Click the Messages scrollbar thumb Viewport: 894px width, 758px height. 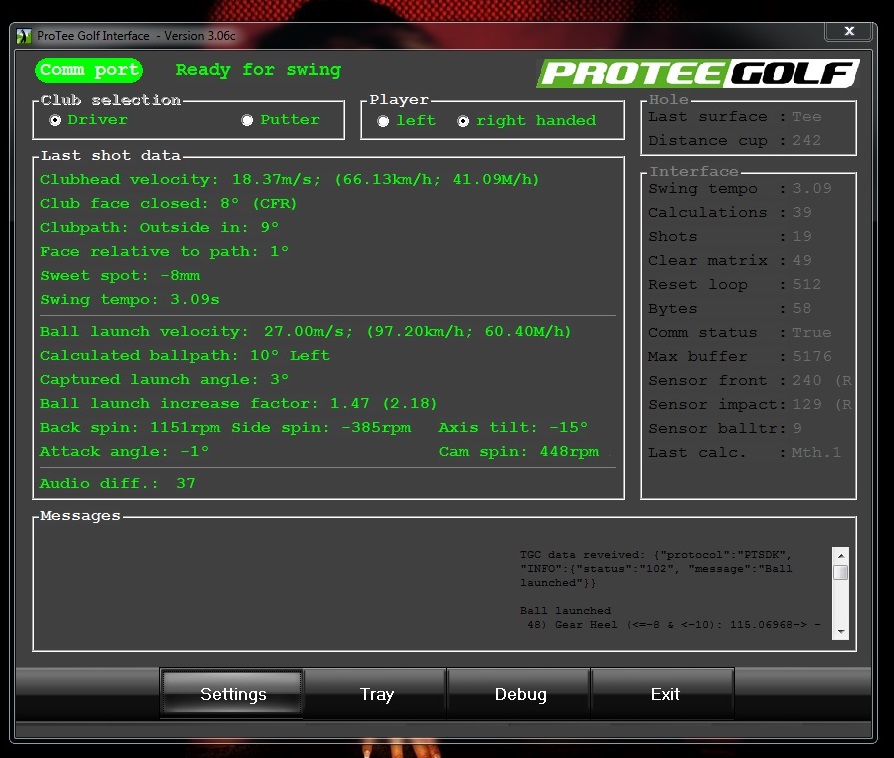pos(840,572)
